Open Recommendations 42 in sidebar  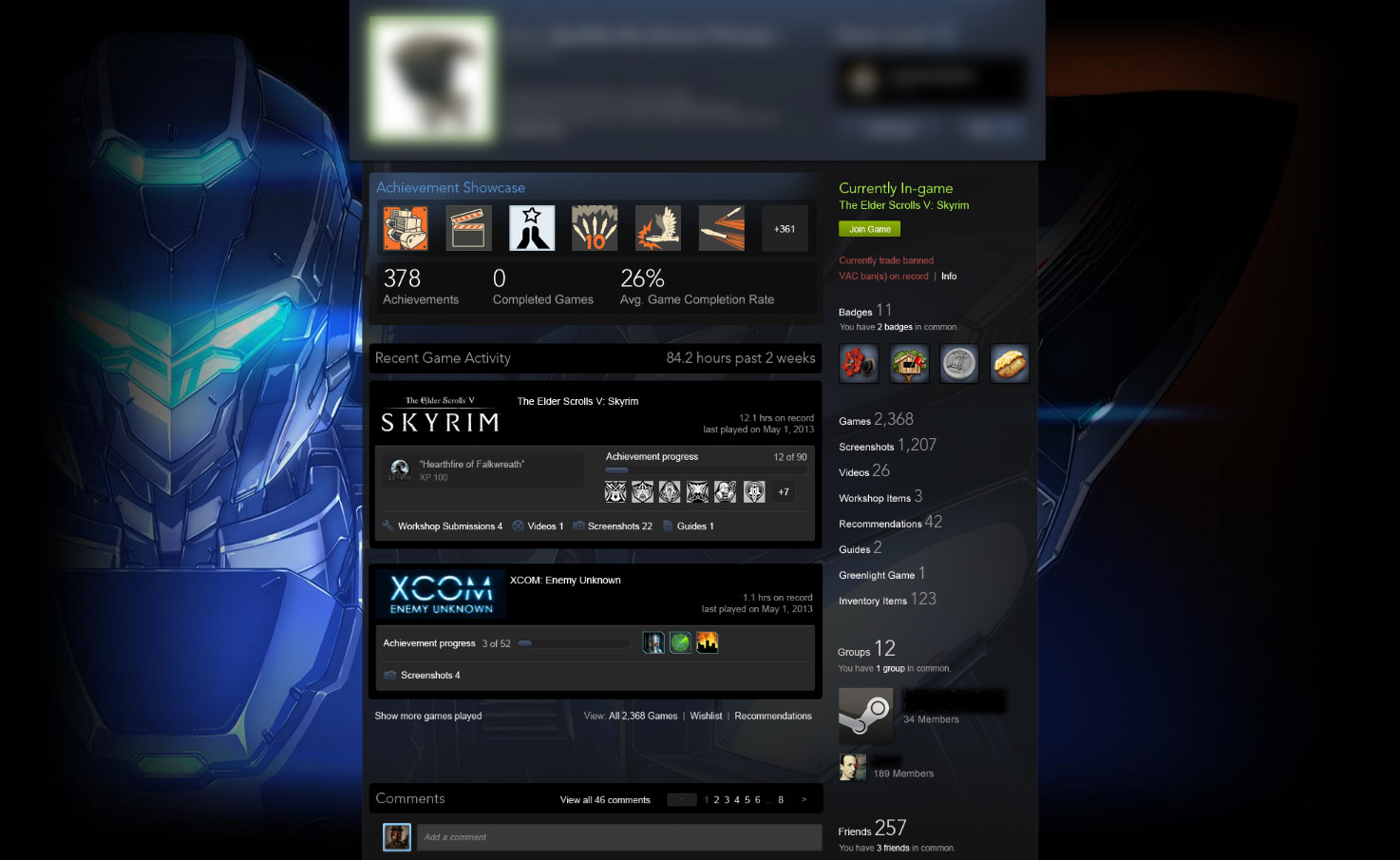(891, 522)
